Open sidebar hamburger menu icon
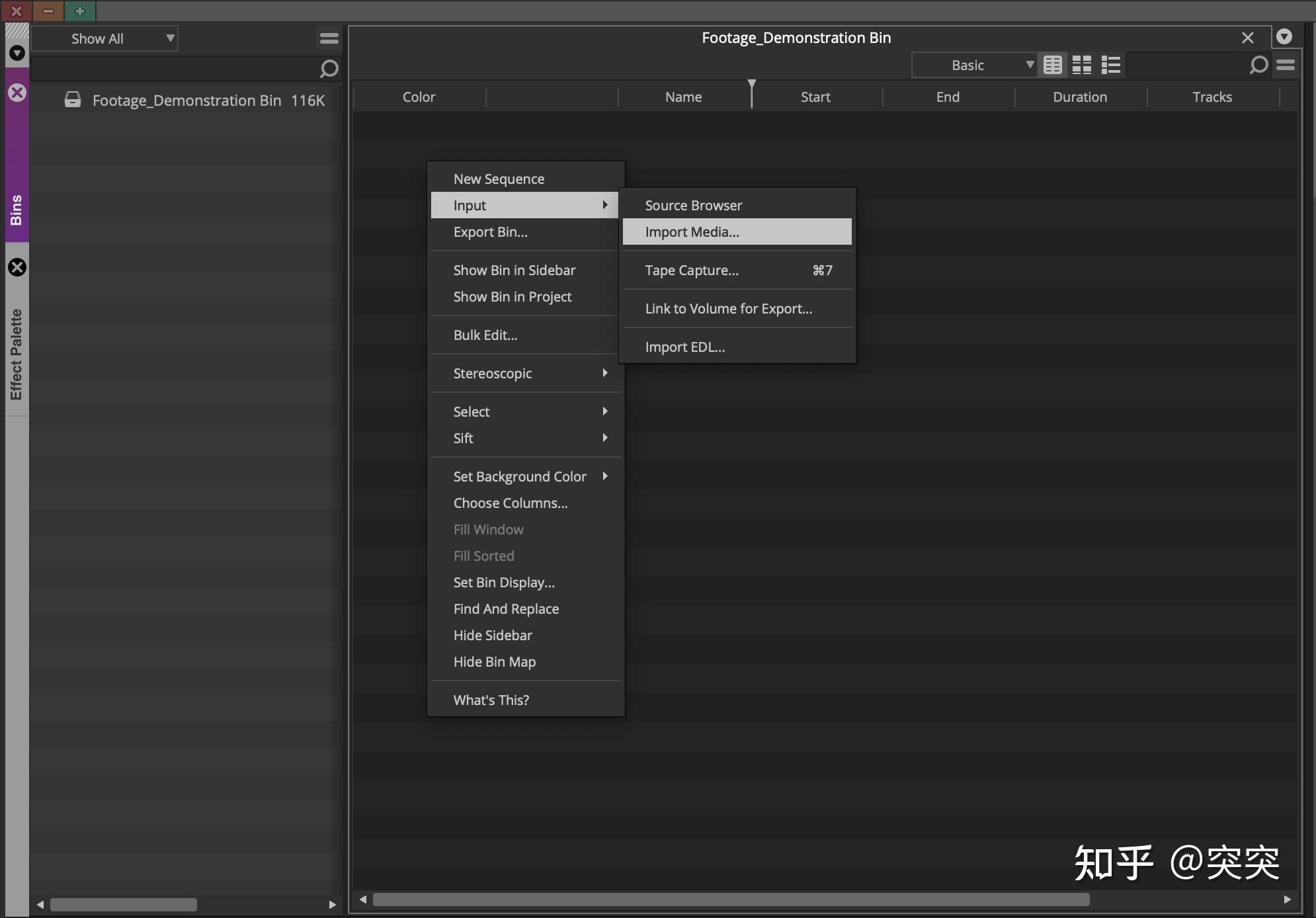1316x918 pixels. [x=329, y=38]
